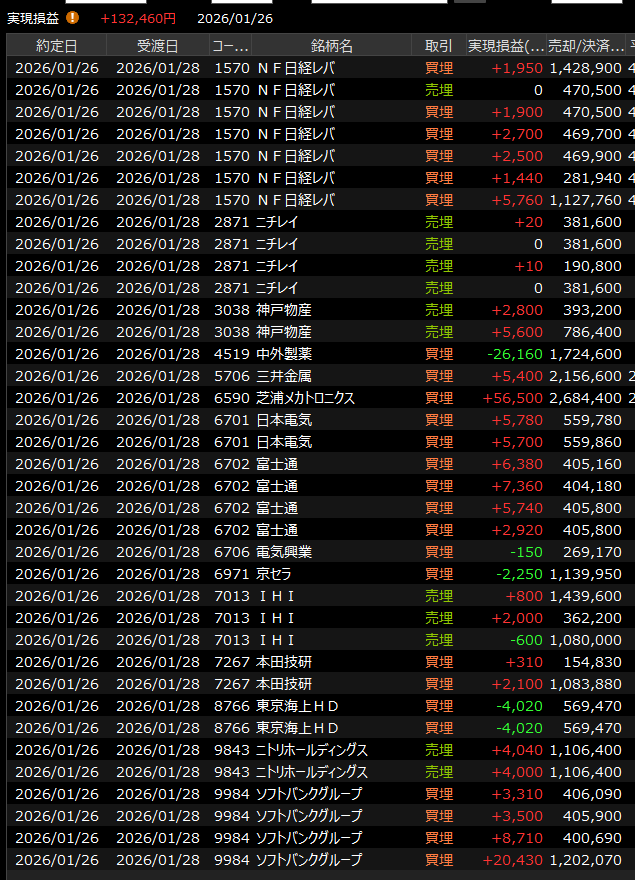Sort by 受渡日 column header

click(157, 46)
